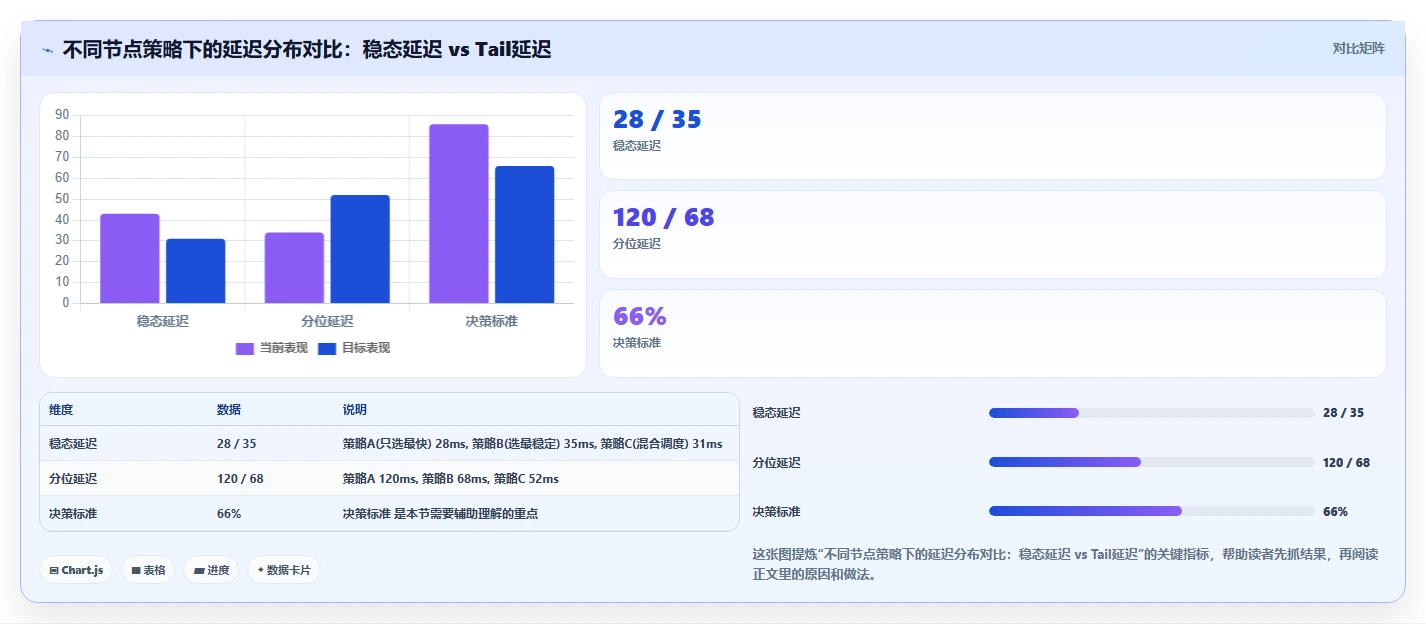Click the 120 / 68 table cell
The image size is (1426, 624).
(240, 479)
